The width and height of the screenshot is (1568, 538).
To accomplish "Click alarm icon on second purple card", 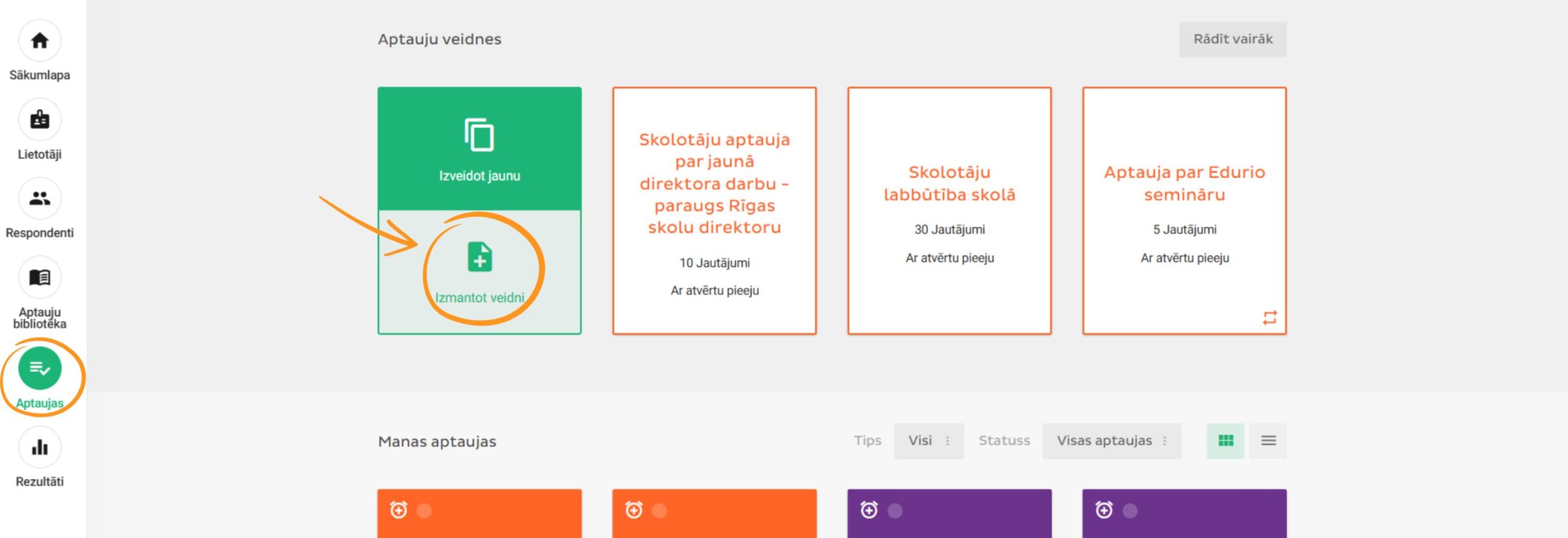I will click(1104, 510).
